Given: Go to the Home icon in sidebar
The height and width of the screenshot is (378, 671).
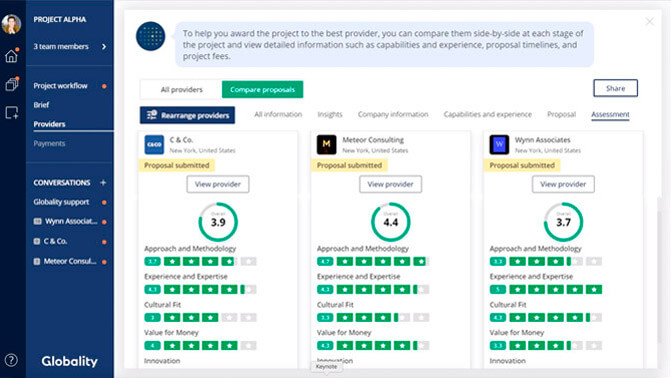Looking at the screenshot, I should click(x=12, y=56).
